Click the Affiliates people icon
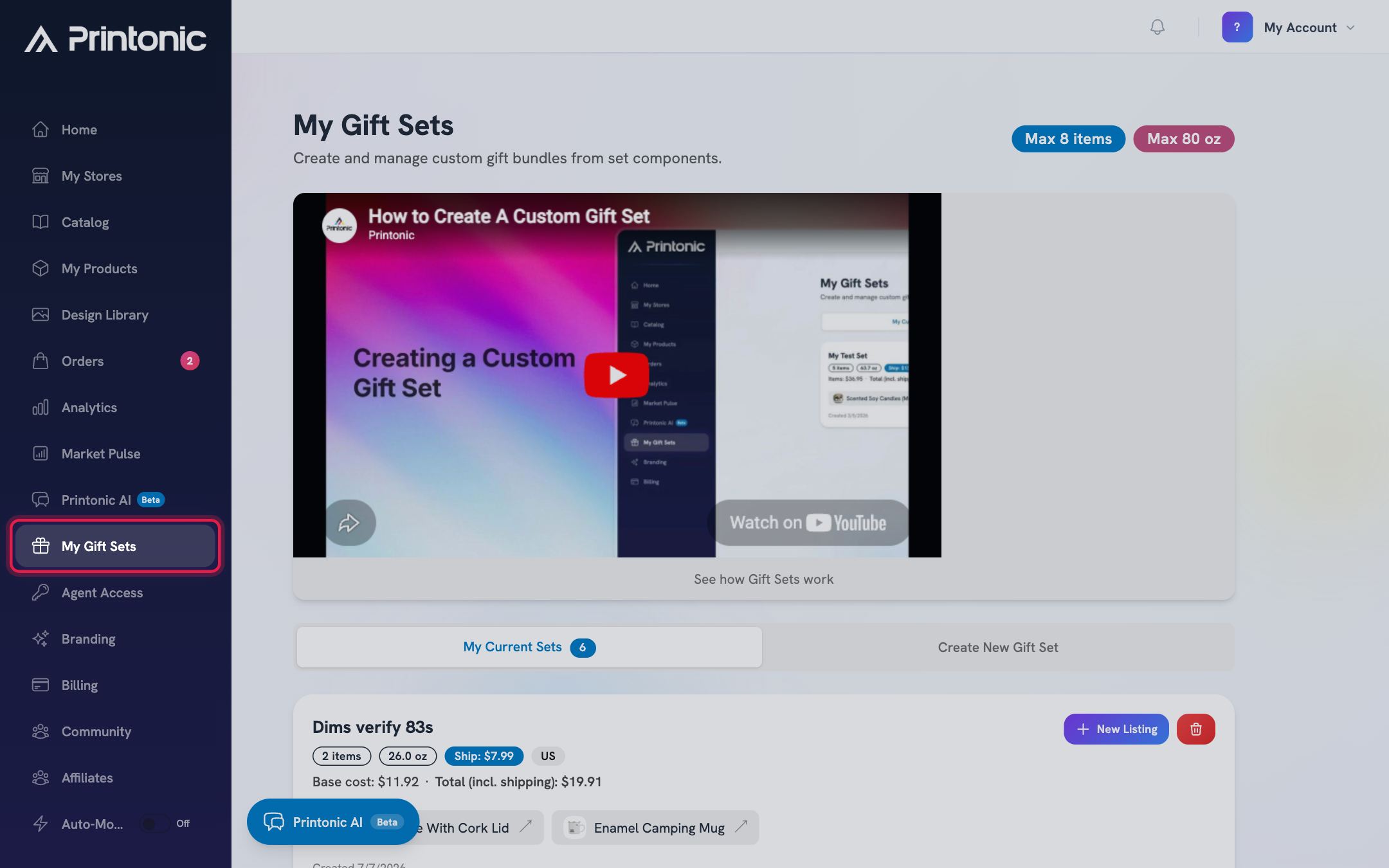 tap(41, 777)
